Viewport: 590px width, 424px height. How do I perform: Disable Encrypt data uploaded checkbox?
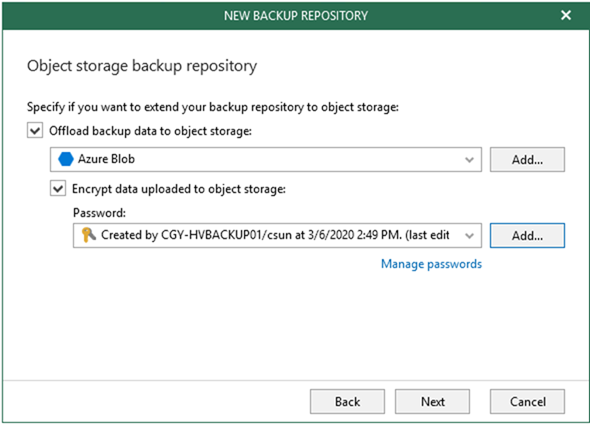pos(58,189)
